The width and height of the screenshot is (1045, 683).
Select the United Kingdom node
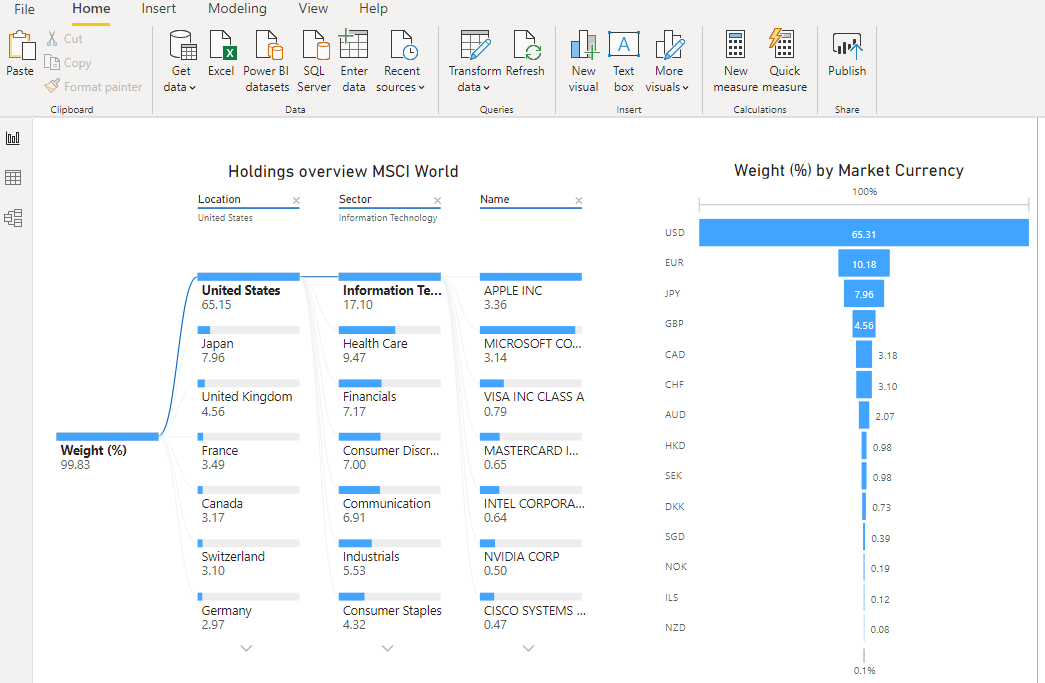coord(249,400)
